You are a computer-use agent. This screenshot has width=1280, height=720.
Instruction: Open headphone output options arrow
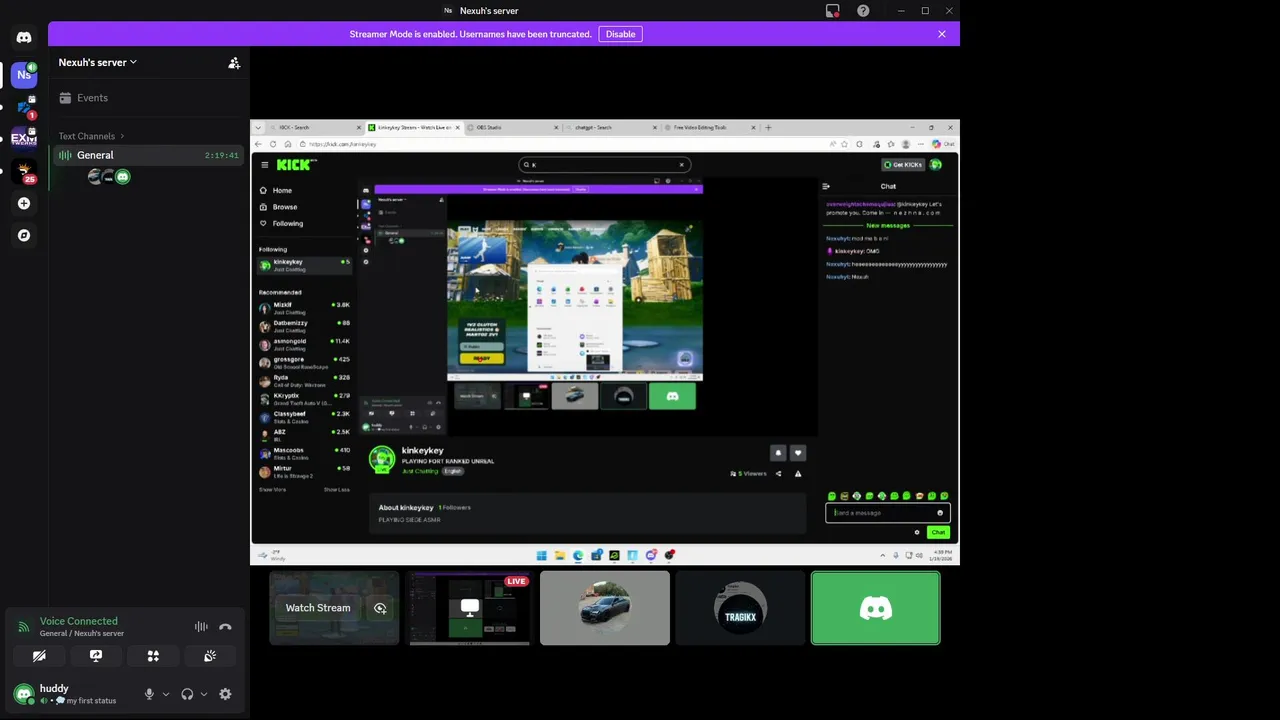pos(204,694)
